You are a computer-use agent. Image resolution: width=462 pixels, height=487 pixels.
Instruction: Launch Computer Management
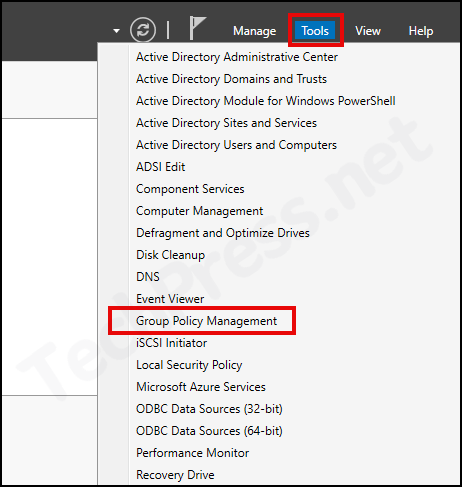click(199, 211)
